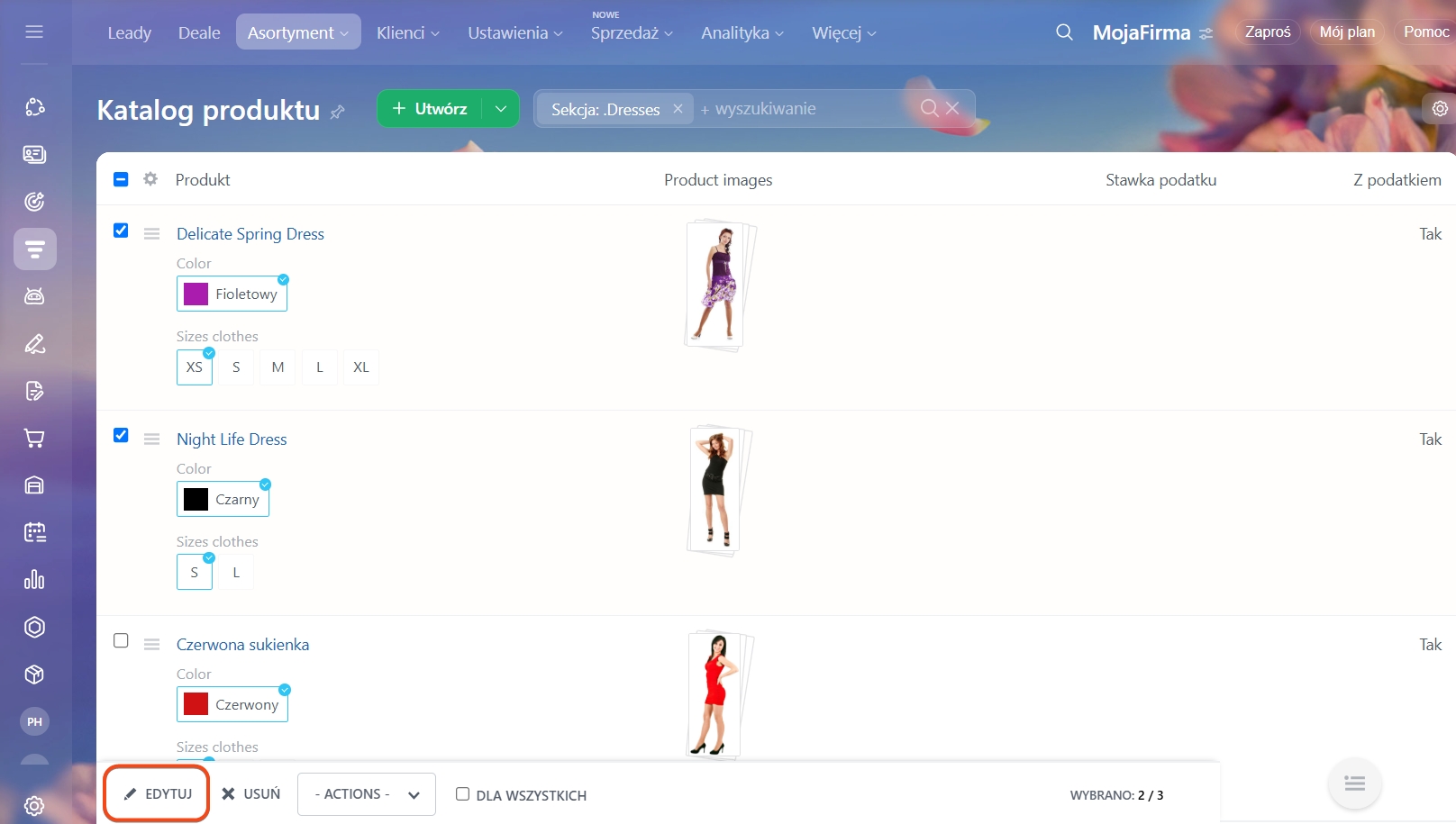Expand the Actions dropdown

(367, 794)
